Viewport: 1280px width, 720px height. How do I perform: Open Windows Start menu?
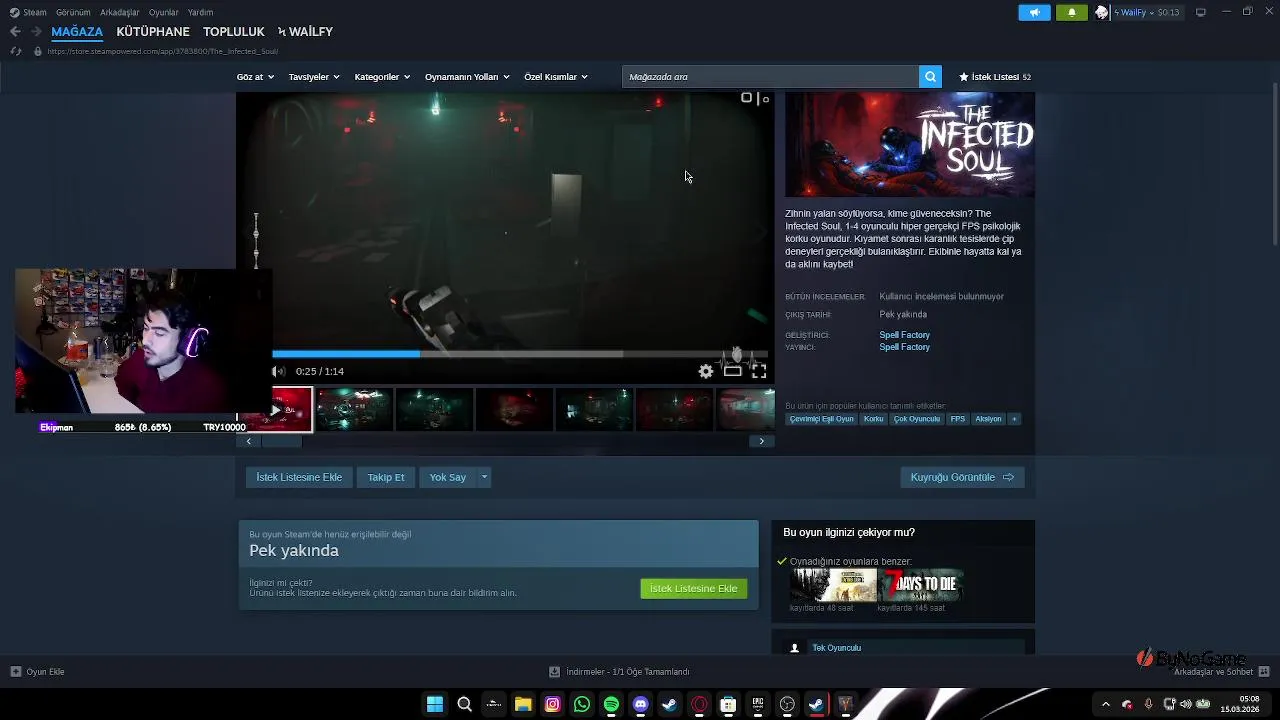pos(435,704)
